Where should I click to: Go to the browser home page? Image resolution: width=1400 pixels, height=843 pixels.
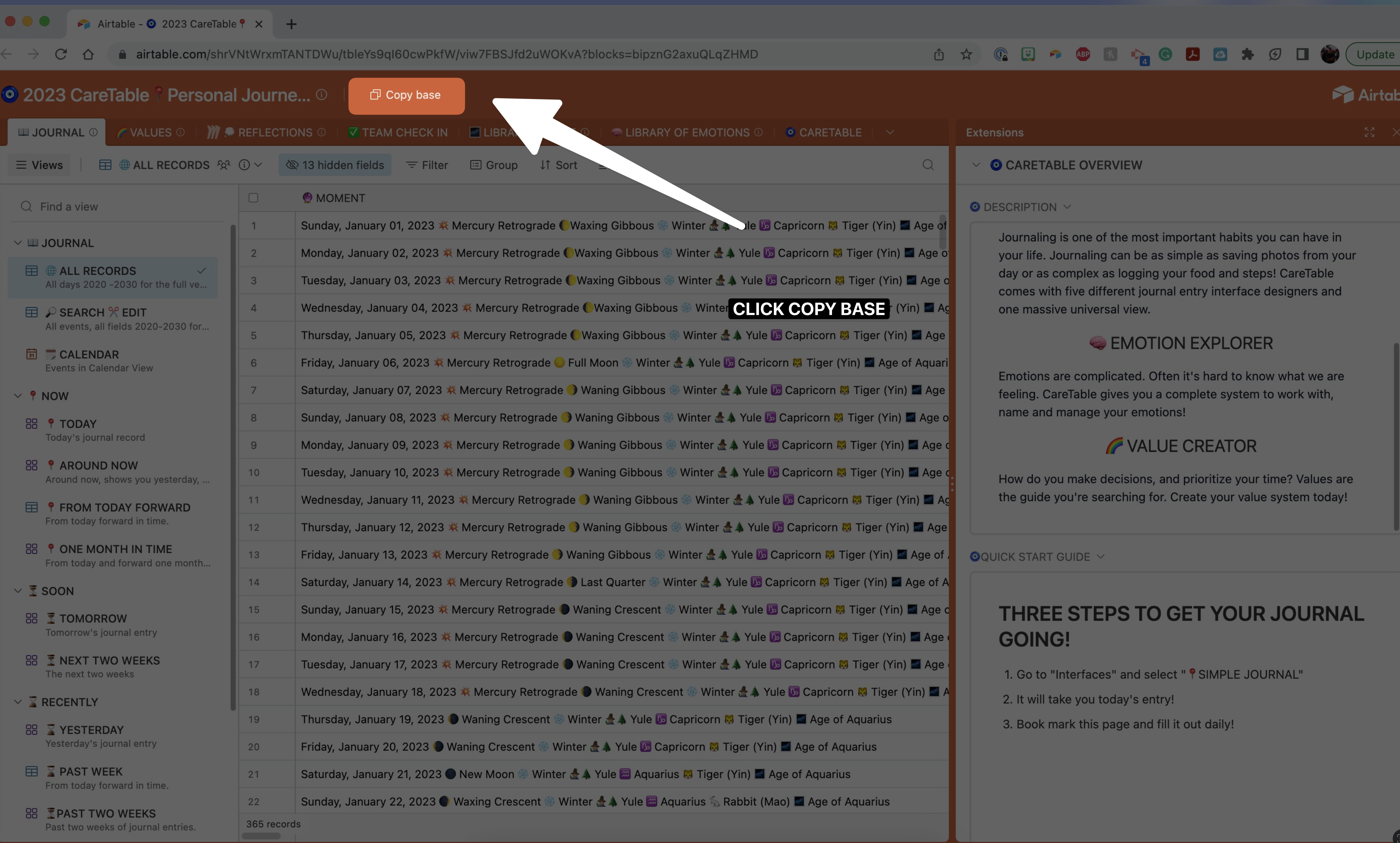pyautogui.click(x=88, y=54)
